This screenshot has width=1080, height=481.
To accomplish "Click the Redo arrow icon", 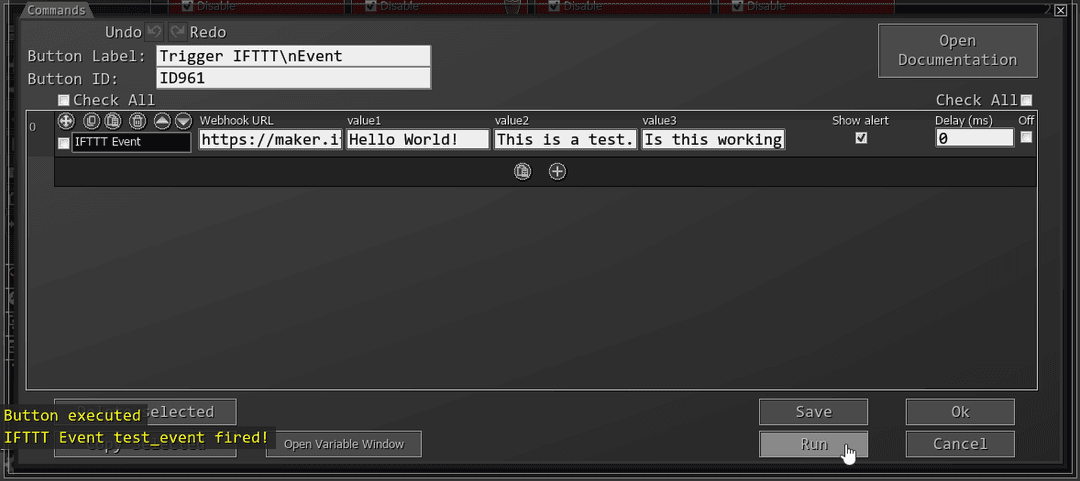I will [178, 32].
